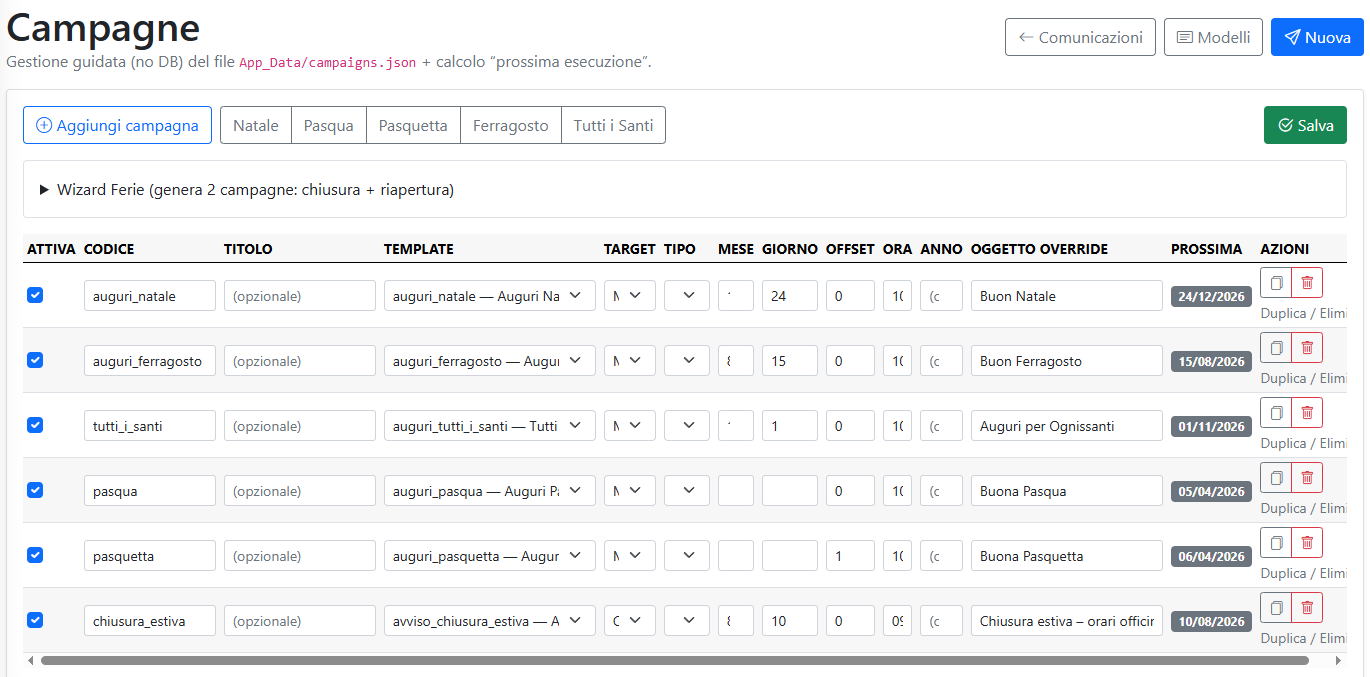Toggle Attiva checkbox for pasqua row
Screen dimensions: 1370x677
[35, 490]
